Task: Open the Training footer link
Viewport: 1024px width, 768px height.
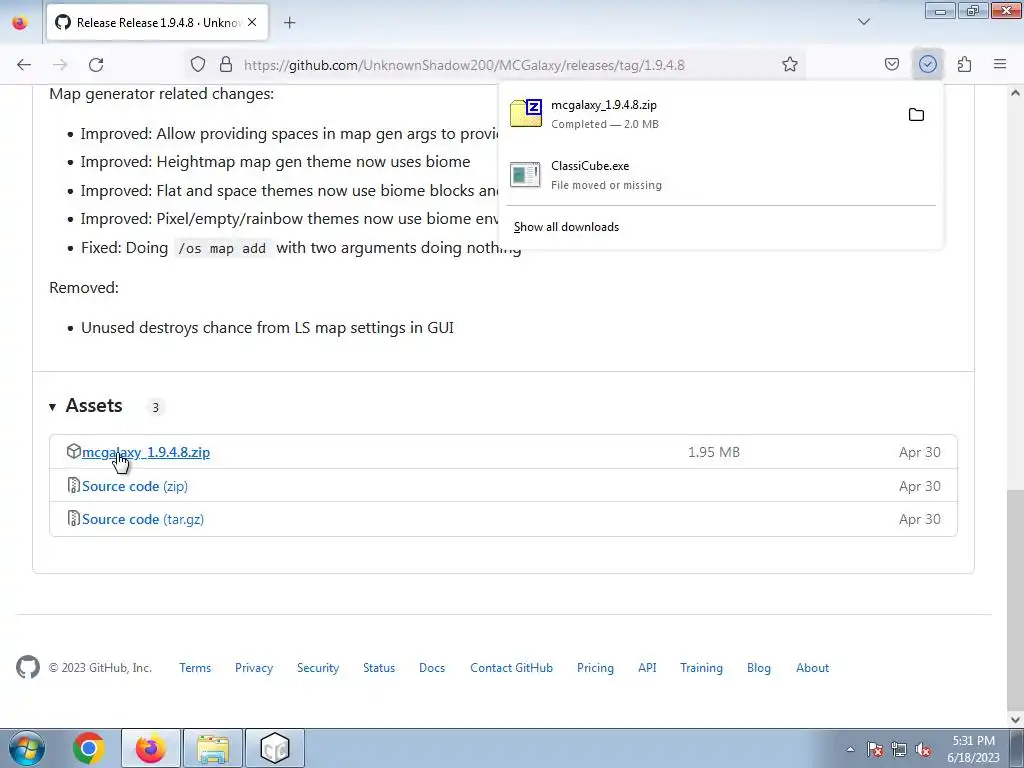Action: pos(701,667)
